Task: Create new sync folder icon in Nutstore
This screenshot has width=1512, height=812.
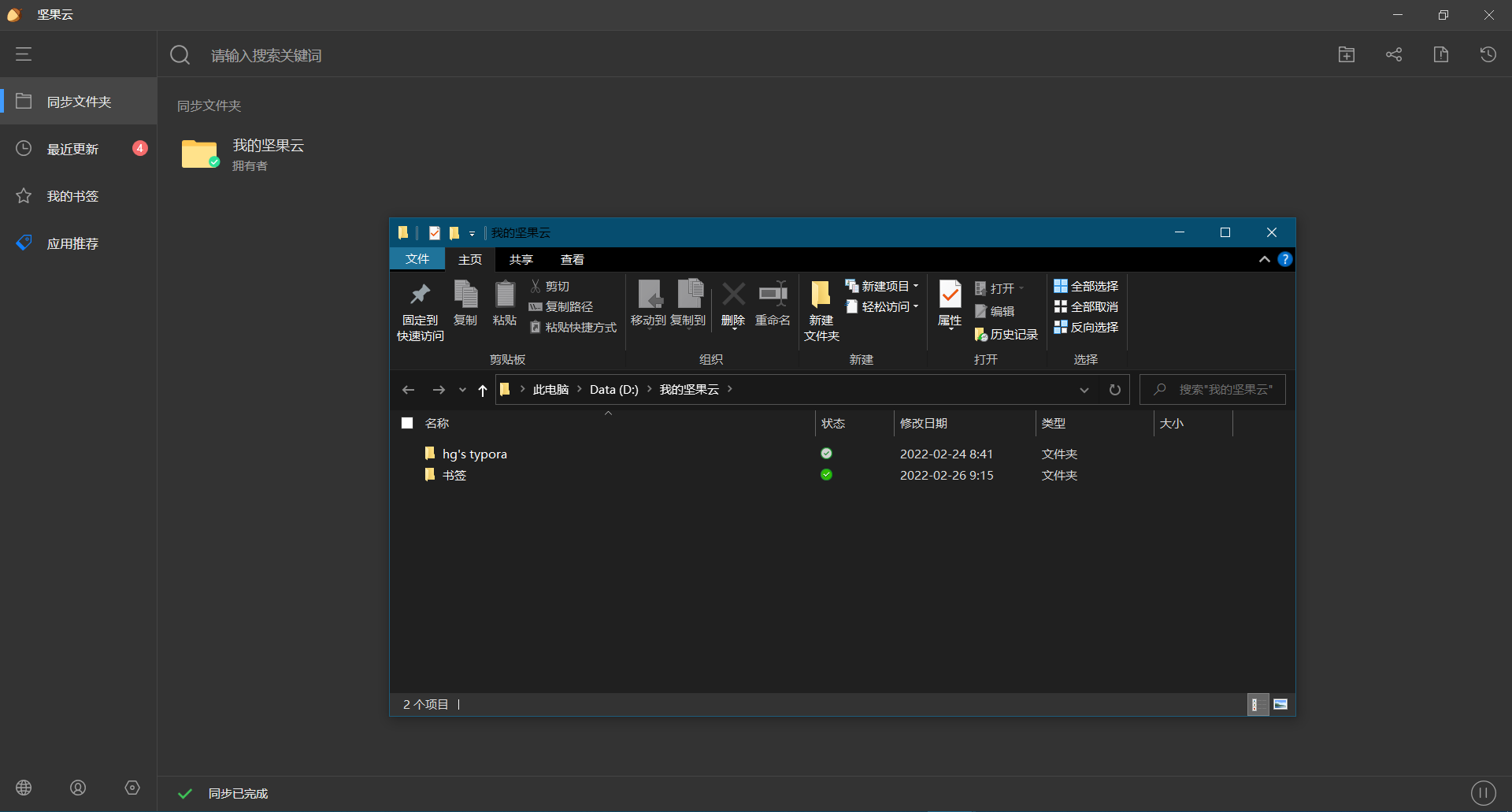Action: [1347, 54]
